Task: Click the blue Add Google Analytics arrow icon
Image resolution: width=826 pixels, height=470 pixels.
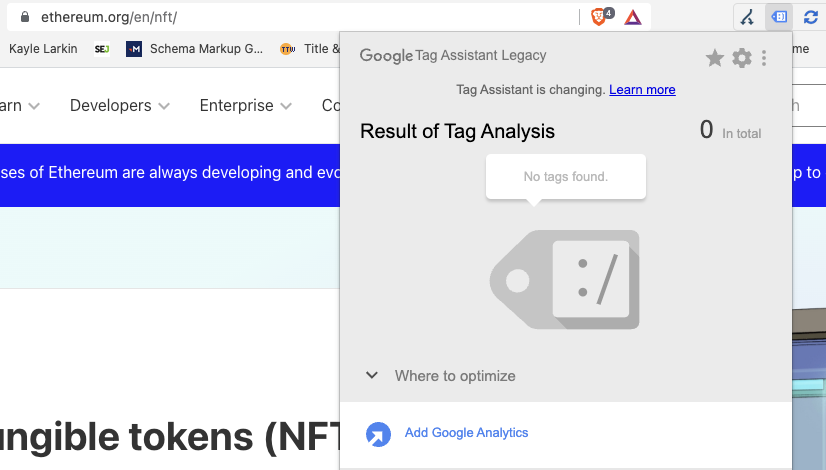Action: 378,434
